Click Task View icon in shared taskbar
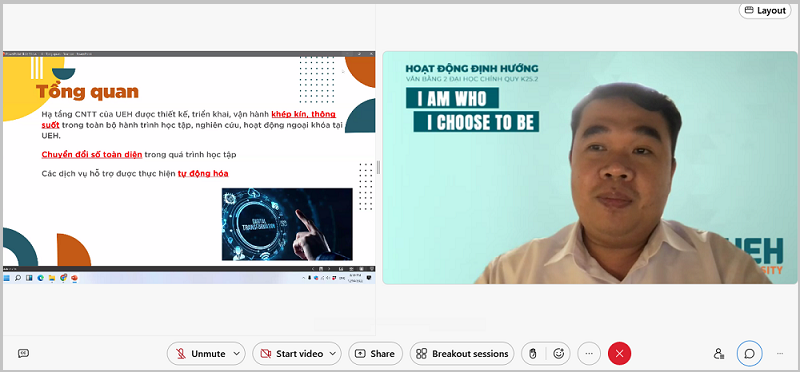The image size is (800, 372). [x=29, y=278]
